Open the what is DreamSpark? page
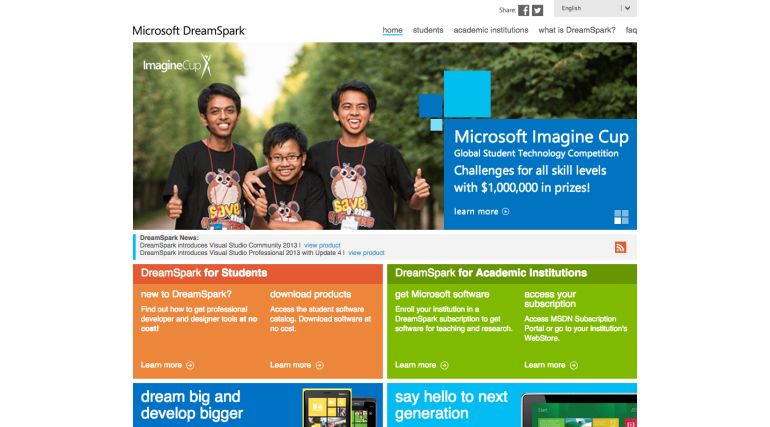Viewport: 770px width, 427px height. tap(576, 30)
